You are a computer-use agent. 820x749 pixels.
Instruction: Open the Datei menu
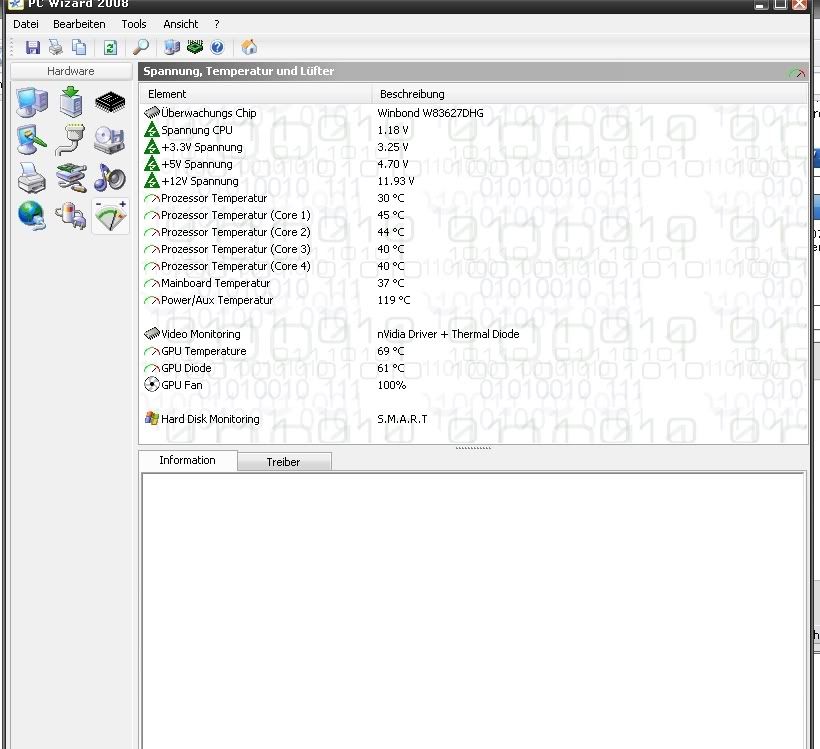tap(26, 24)
